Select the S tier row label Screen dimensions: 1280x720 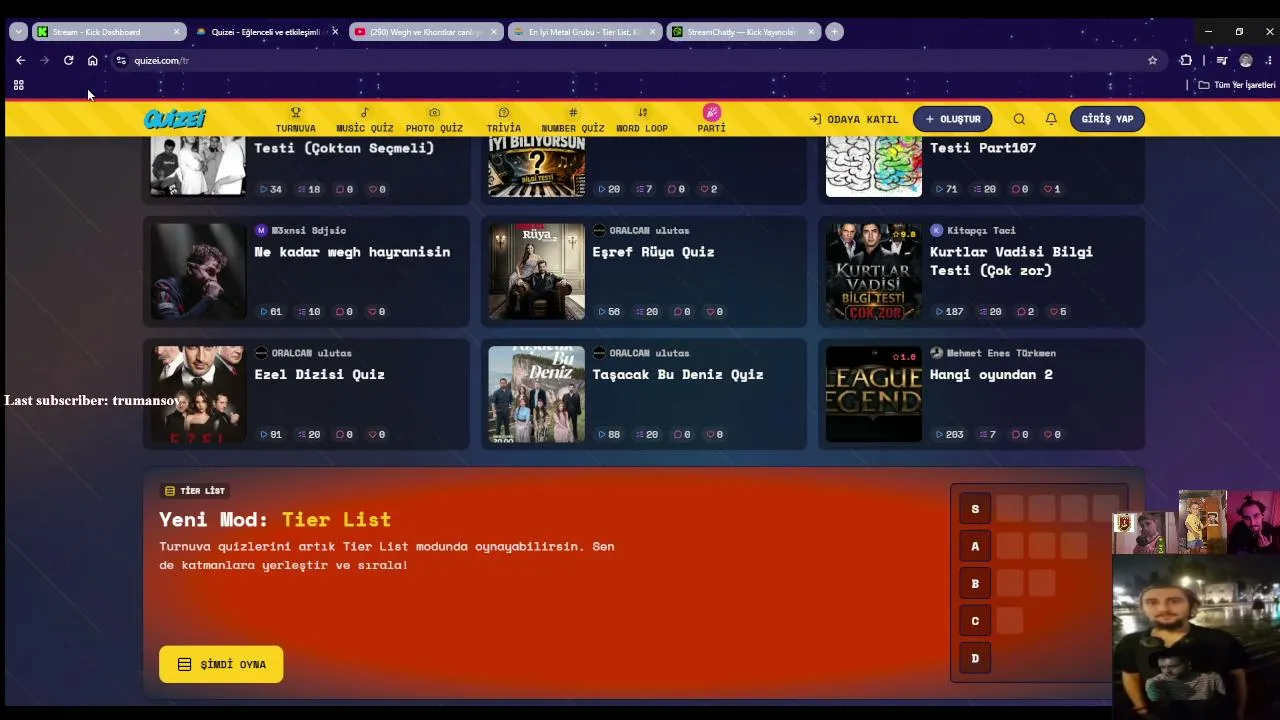pos(975,509)
